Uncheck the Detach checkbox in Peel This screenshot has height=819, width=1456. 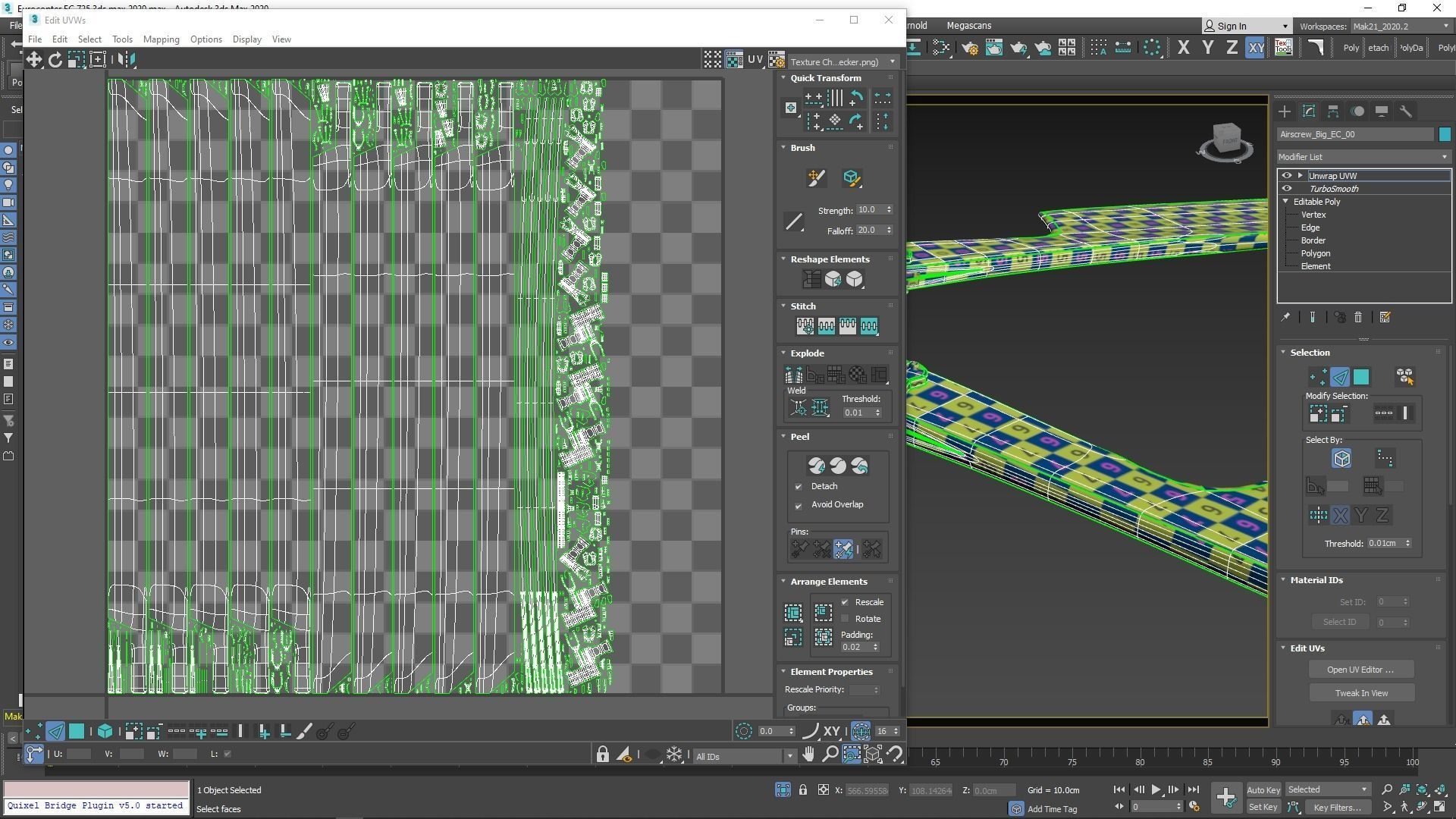coord(799,487)
